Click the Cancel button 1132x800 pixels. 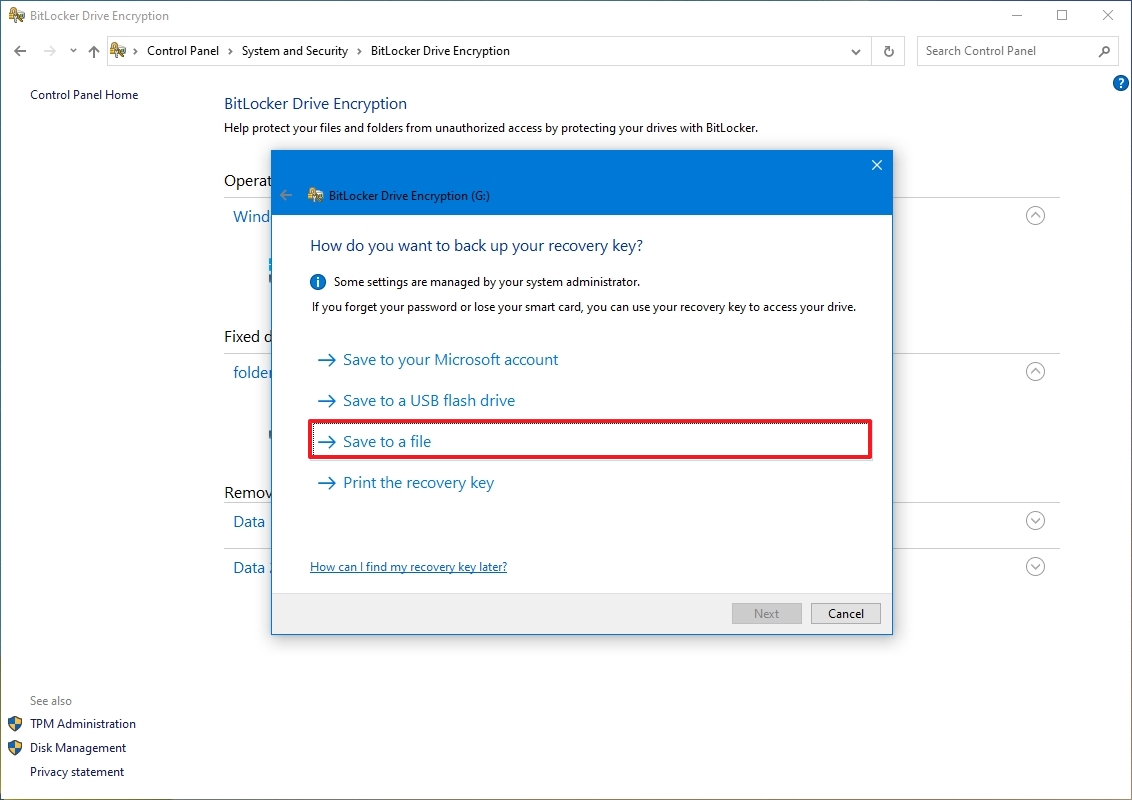pyautogui.click(x=845, y=614)
